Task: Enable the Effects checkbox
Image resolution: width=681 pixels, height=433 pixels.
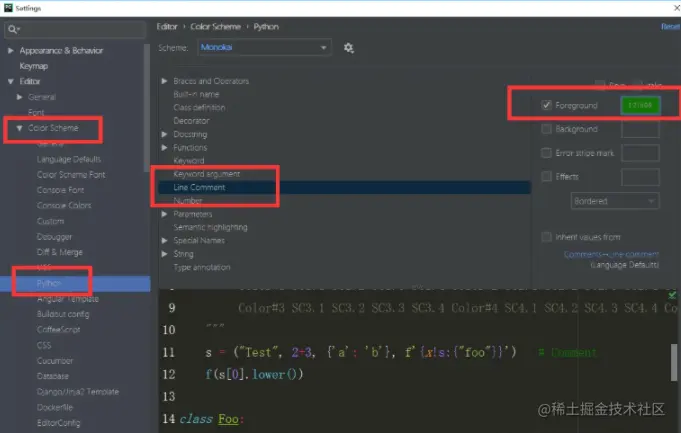Action: click(546, 176)
